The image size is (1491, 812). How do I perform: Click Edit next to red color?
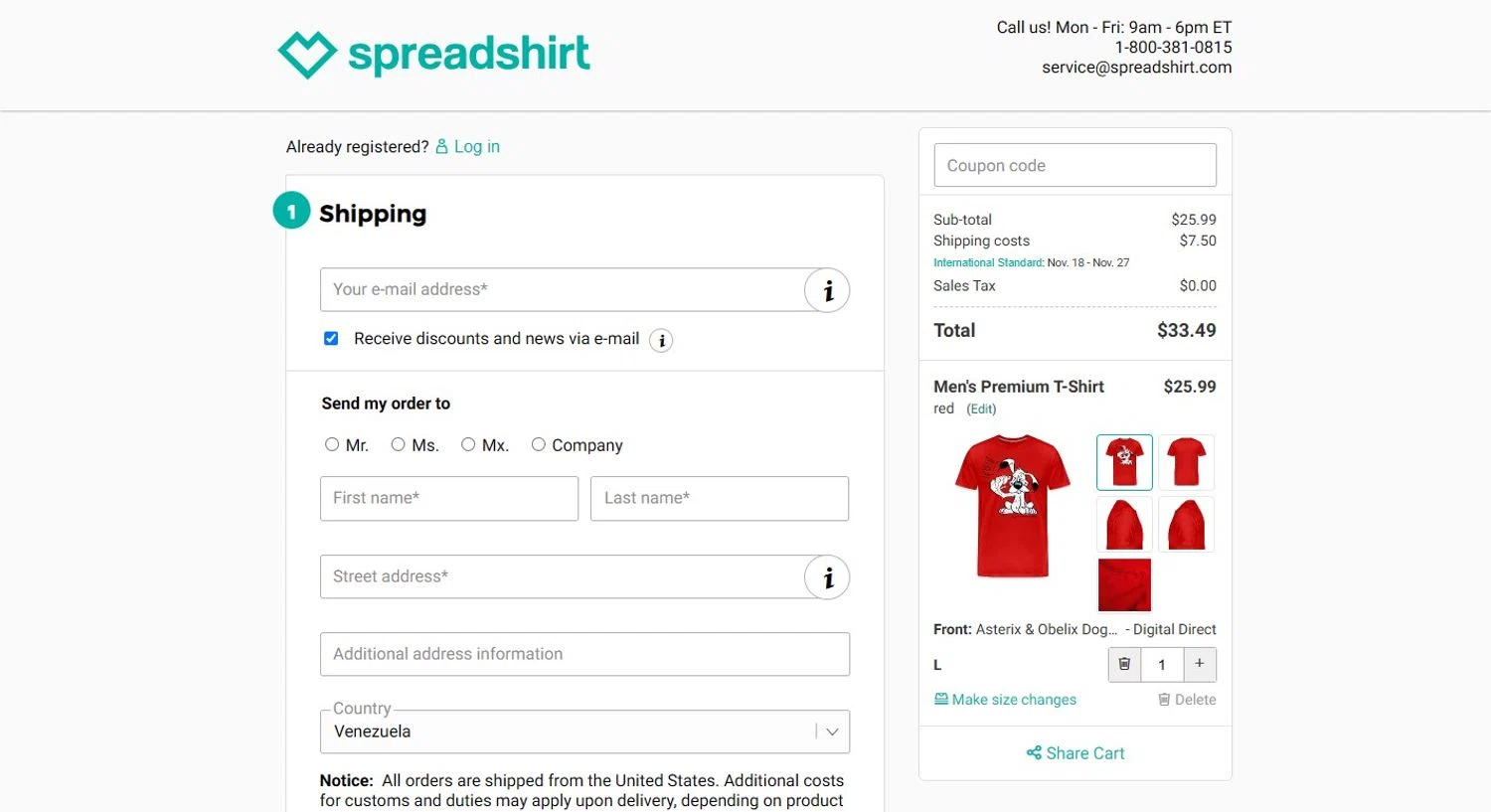coord(981,409)
